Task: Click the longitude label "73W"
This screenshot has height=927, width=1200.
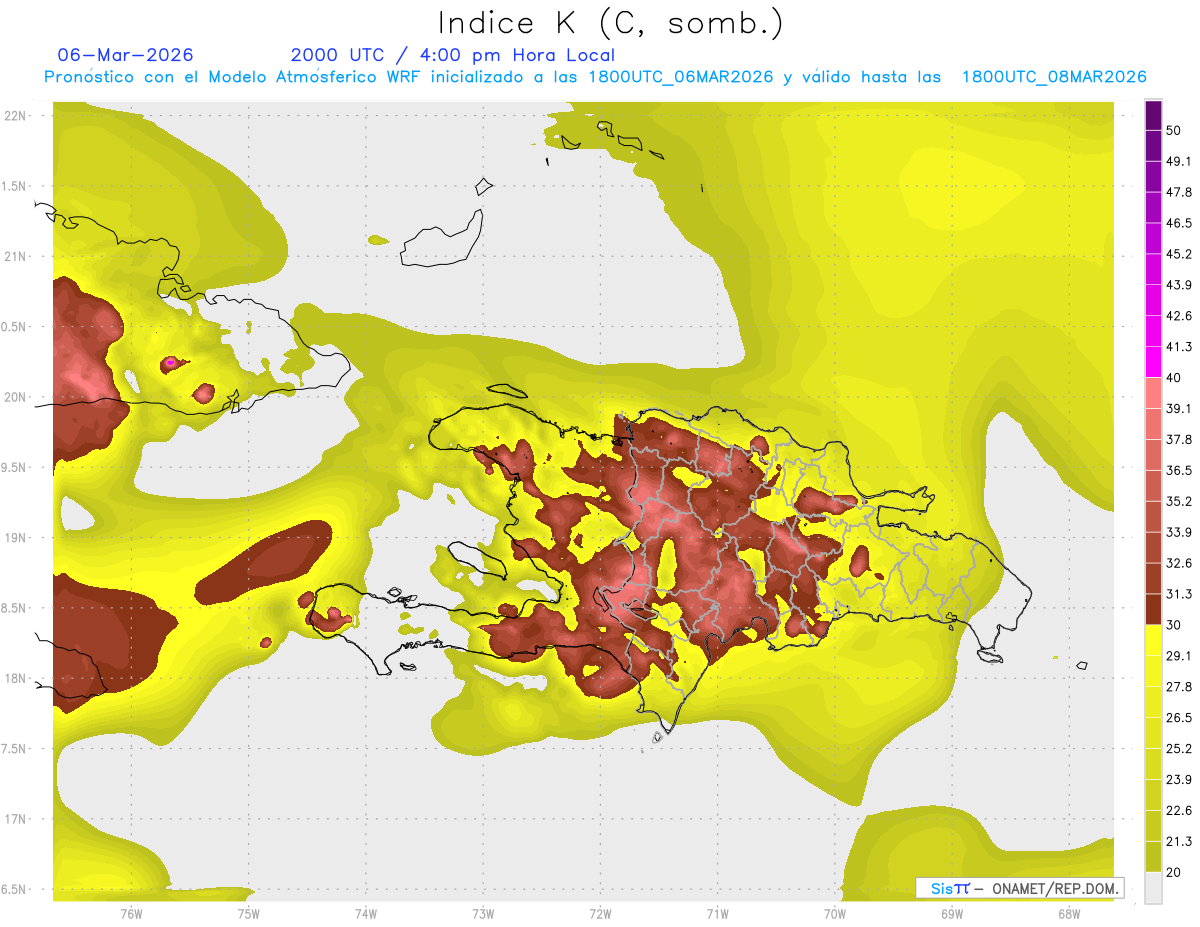Action: [x=483, y=914]
